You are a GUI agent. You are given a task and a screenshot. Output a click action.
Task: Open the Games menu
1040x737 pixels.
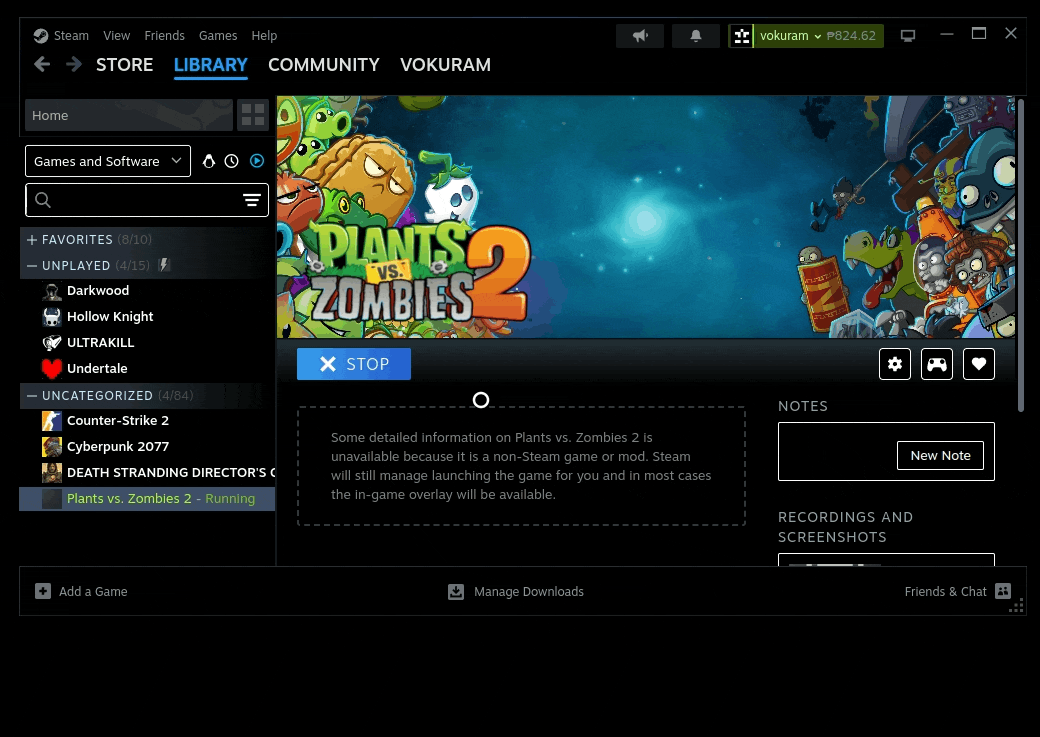click(x=218, y=36)
